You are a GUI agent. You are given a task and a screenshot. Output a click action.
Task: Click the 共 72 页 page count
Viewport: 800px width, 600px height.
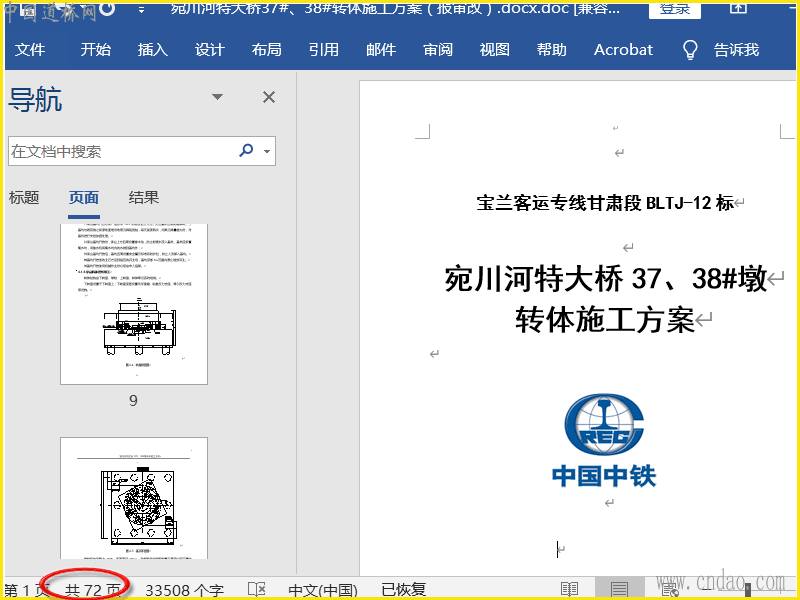(92, 590)
